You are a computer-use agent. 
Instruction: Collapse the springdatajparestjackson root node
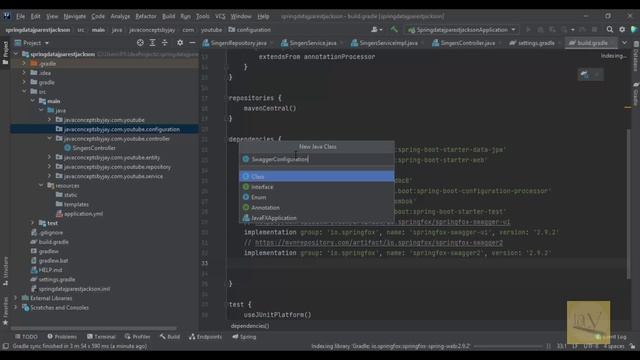(16, 54)
